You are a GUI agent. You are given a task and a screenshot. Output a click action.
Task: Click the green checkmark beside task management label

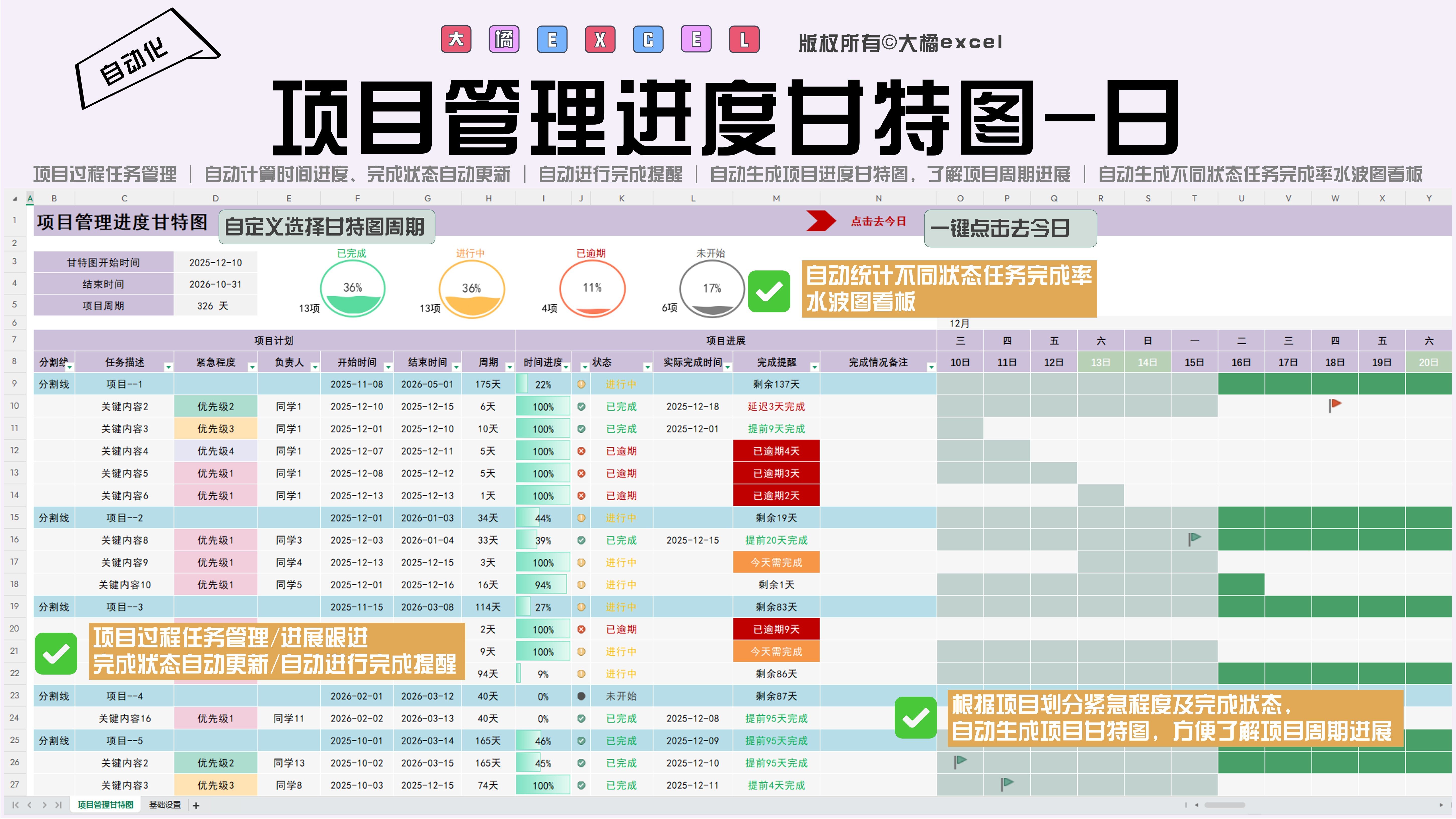55,653
